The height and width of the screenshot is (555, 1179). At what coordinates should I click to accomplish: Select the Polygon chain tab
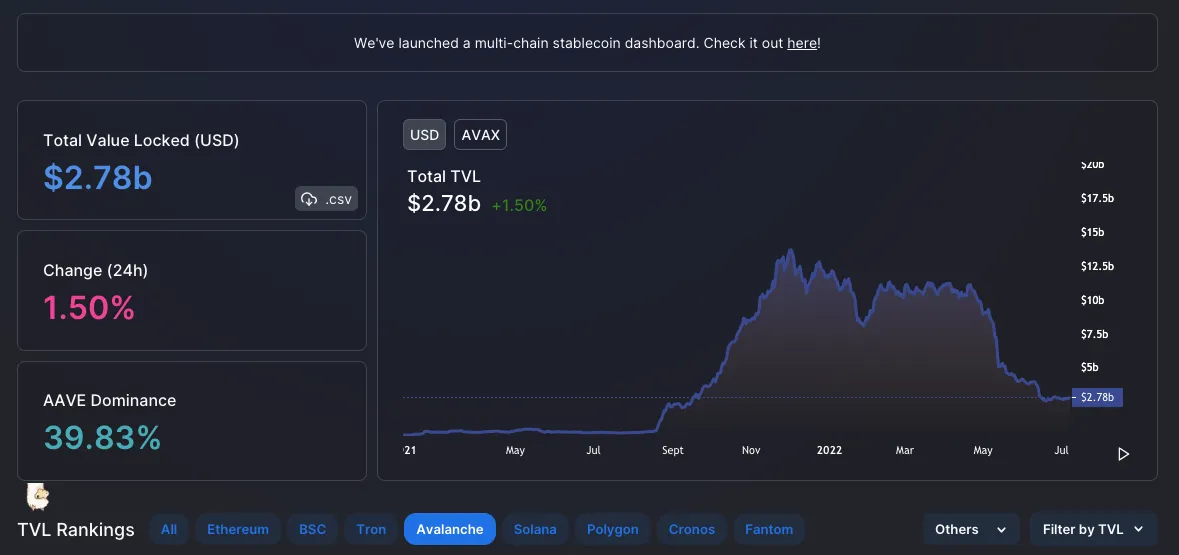[613, 529]
